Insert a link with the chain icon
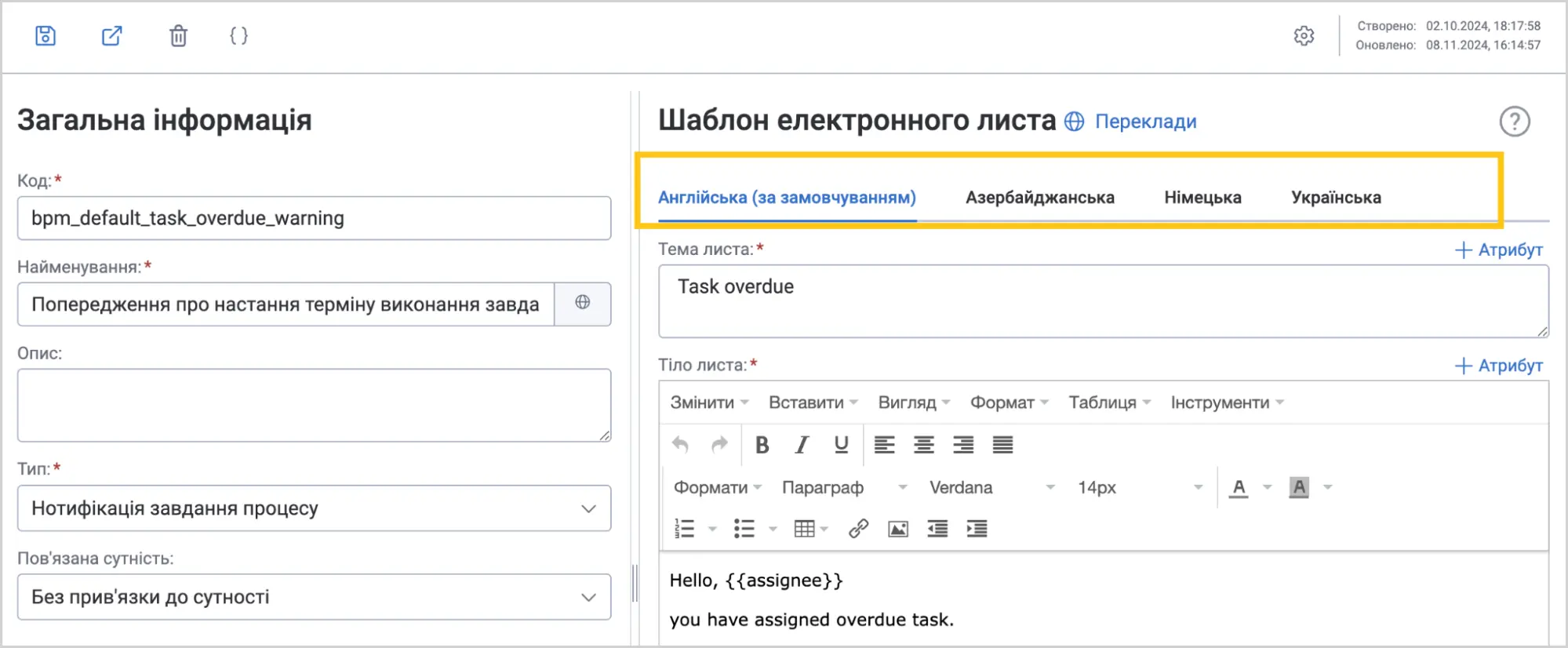The width and height of the screenshot is (1568, 648). pyautogui.click(x=858, y=529)
